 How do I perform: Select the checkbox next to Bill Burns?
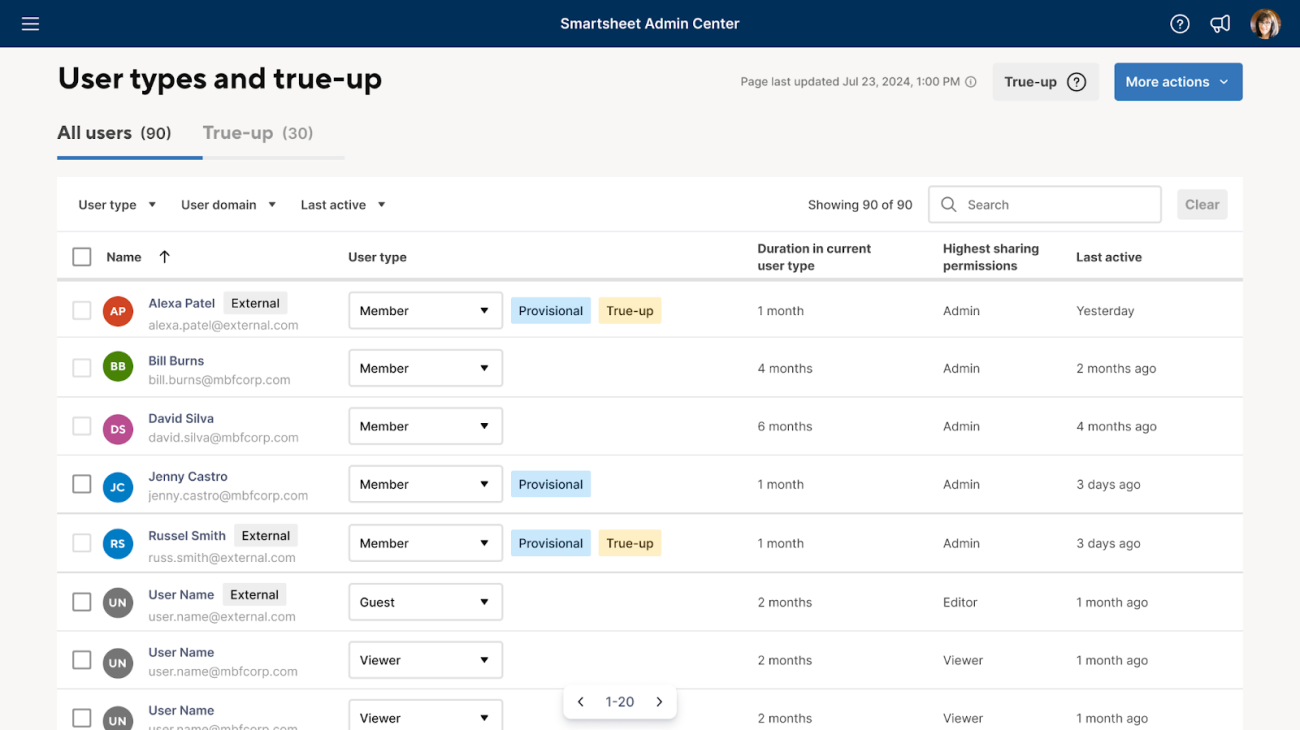[x=81, y=367]
